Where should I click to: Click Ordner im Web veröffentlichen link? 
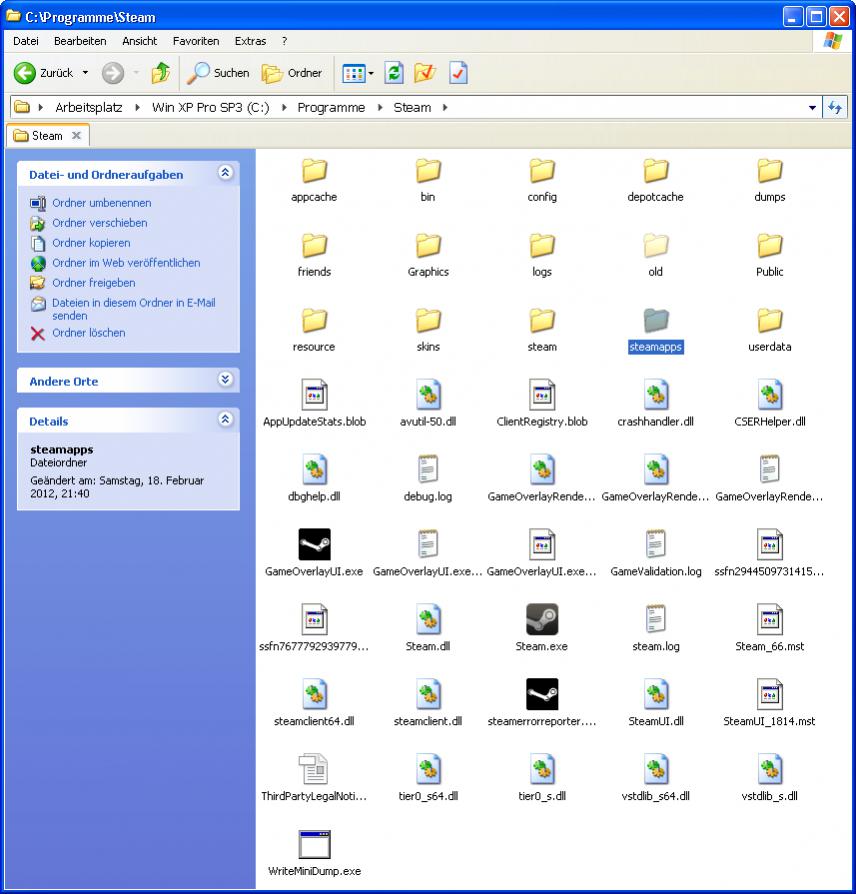(126, 263)
